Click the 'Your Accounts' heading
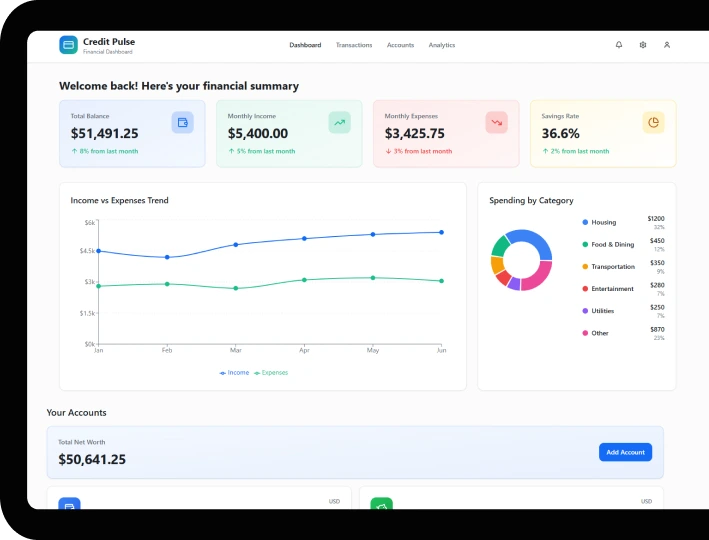 [76, 412]
